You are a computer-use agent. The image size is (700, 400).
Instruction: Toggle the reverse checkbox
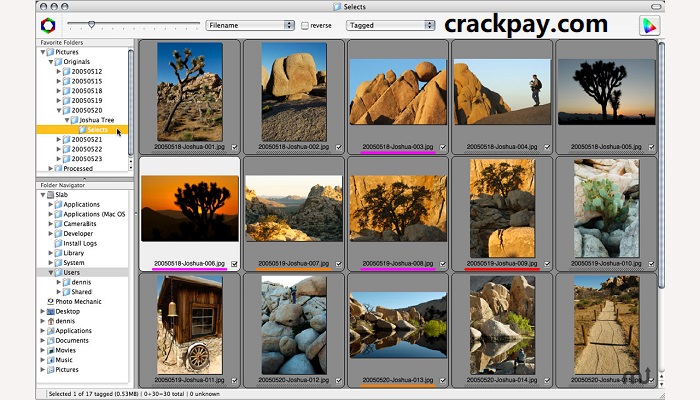(x=305, y=25)
